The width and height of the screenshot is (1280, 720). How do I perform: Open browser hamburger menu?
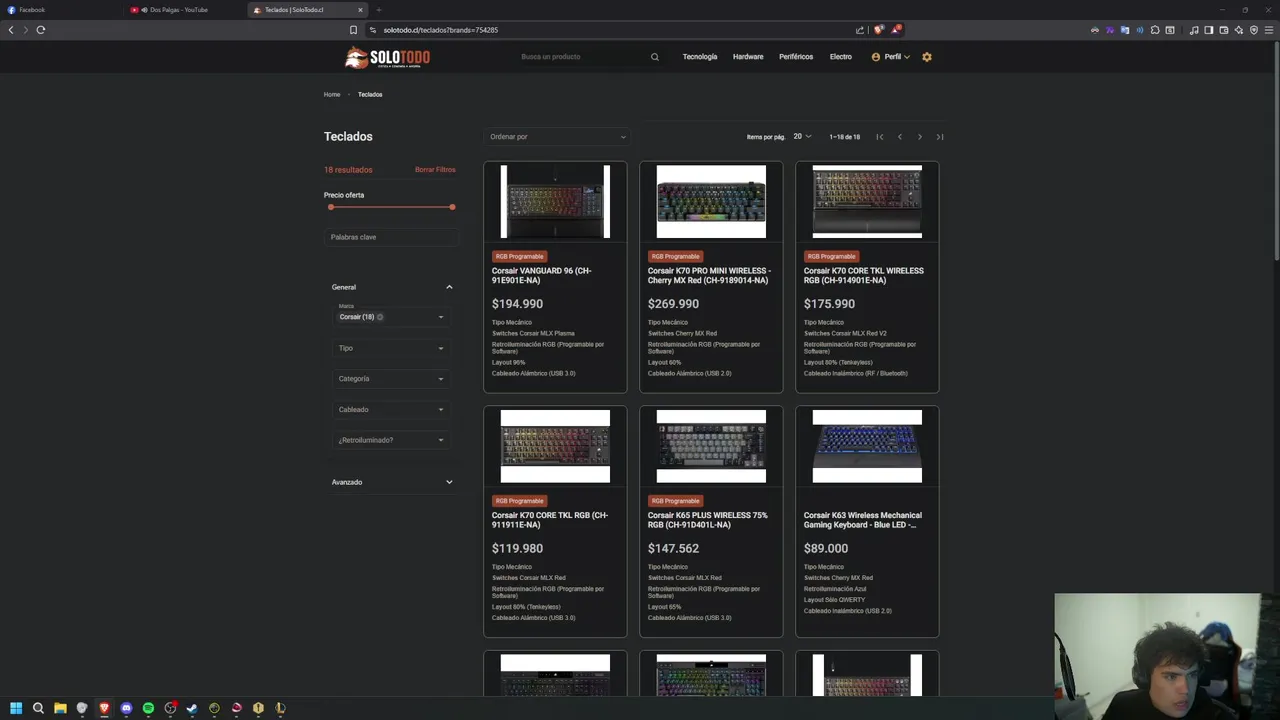click(x=1269, y=30)
